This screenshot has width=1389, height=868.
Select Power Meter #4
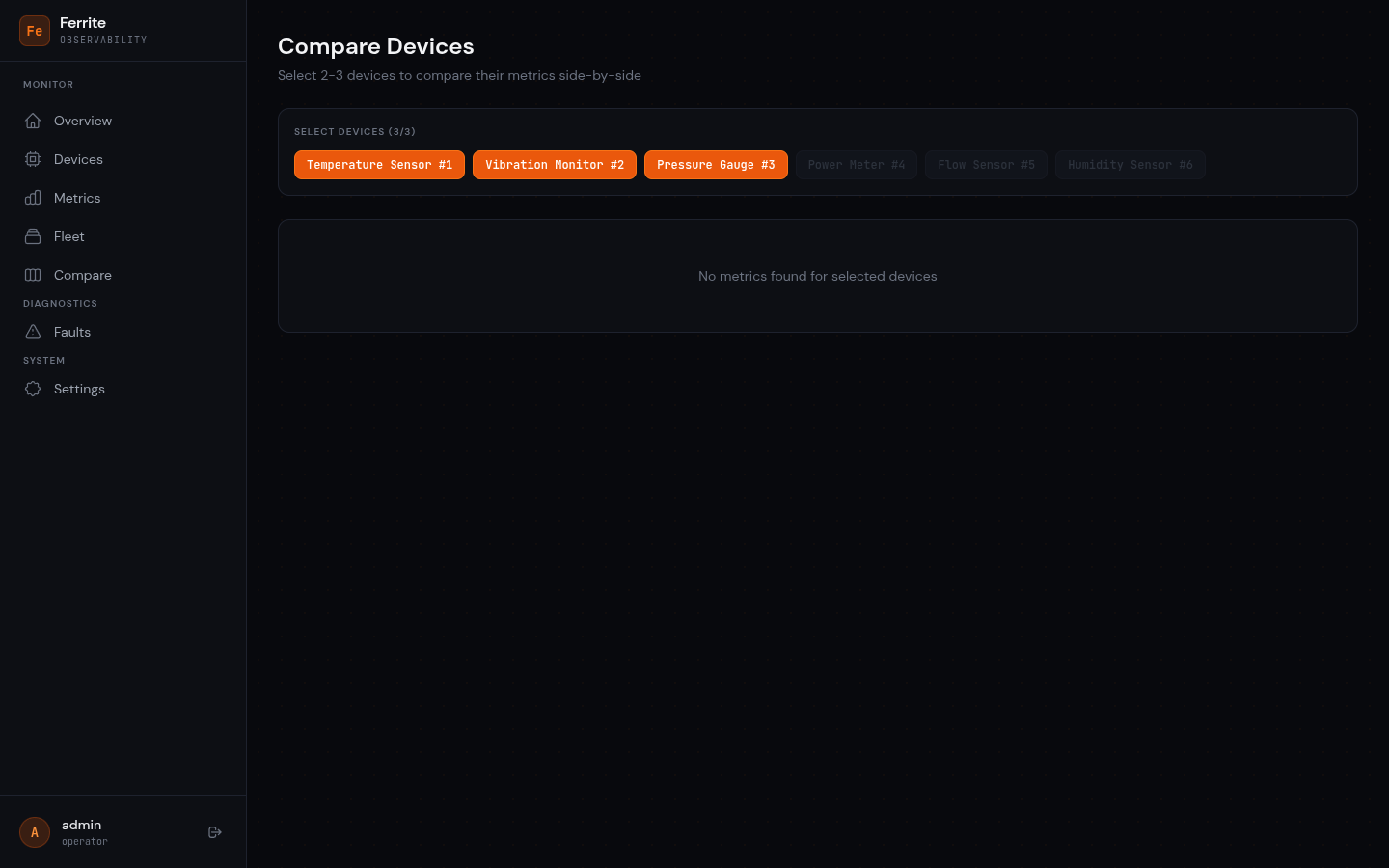(857, 165)
